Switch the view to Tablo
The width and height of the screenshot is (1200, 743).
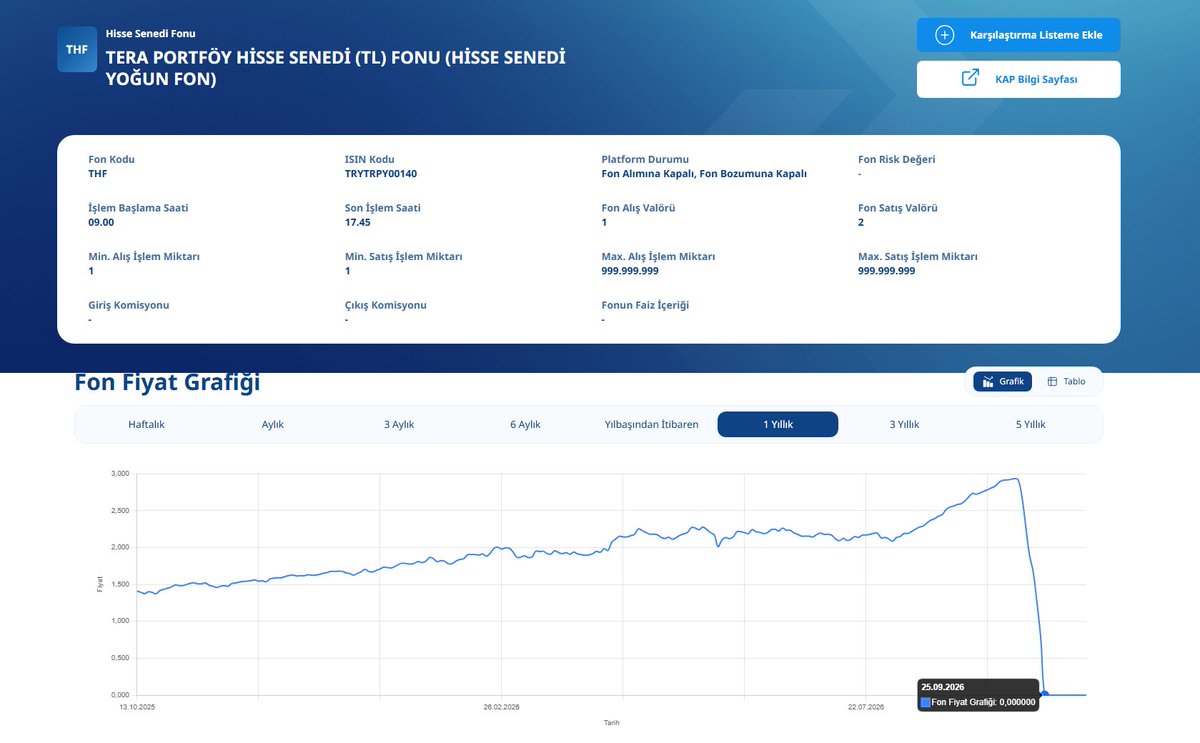click(1065, 381)
